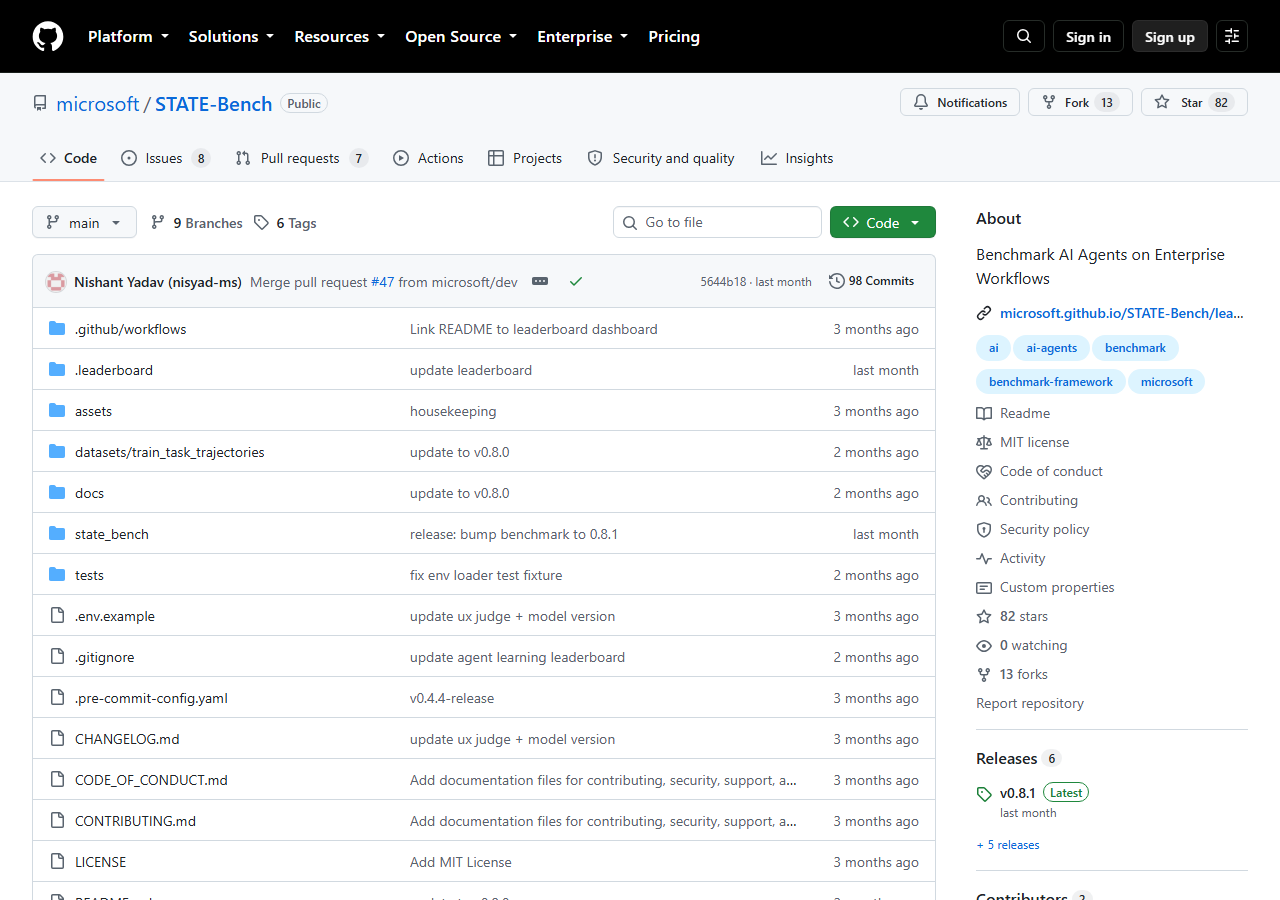Open the microsoft owner link
The height and width of the screenshot is (900, 1280).
(x=98, y=104)
